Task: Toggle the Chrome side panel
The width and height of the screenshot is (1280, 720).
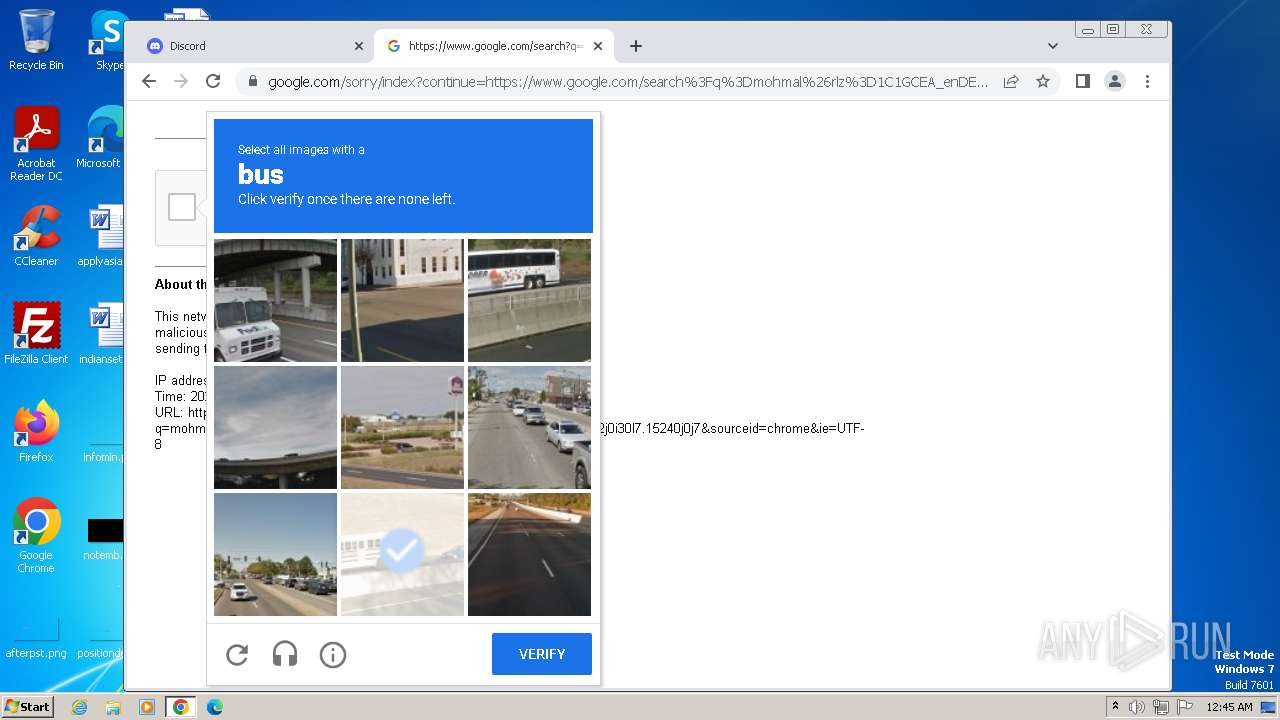Action: point(1083,82)
